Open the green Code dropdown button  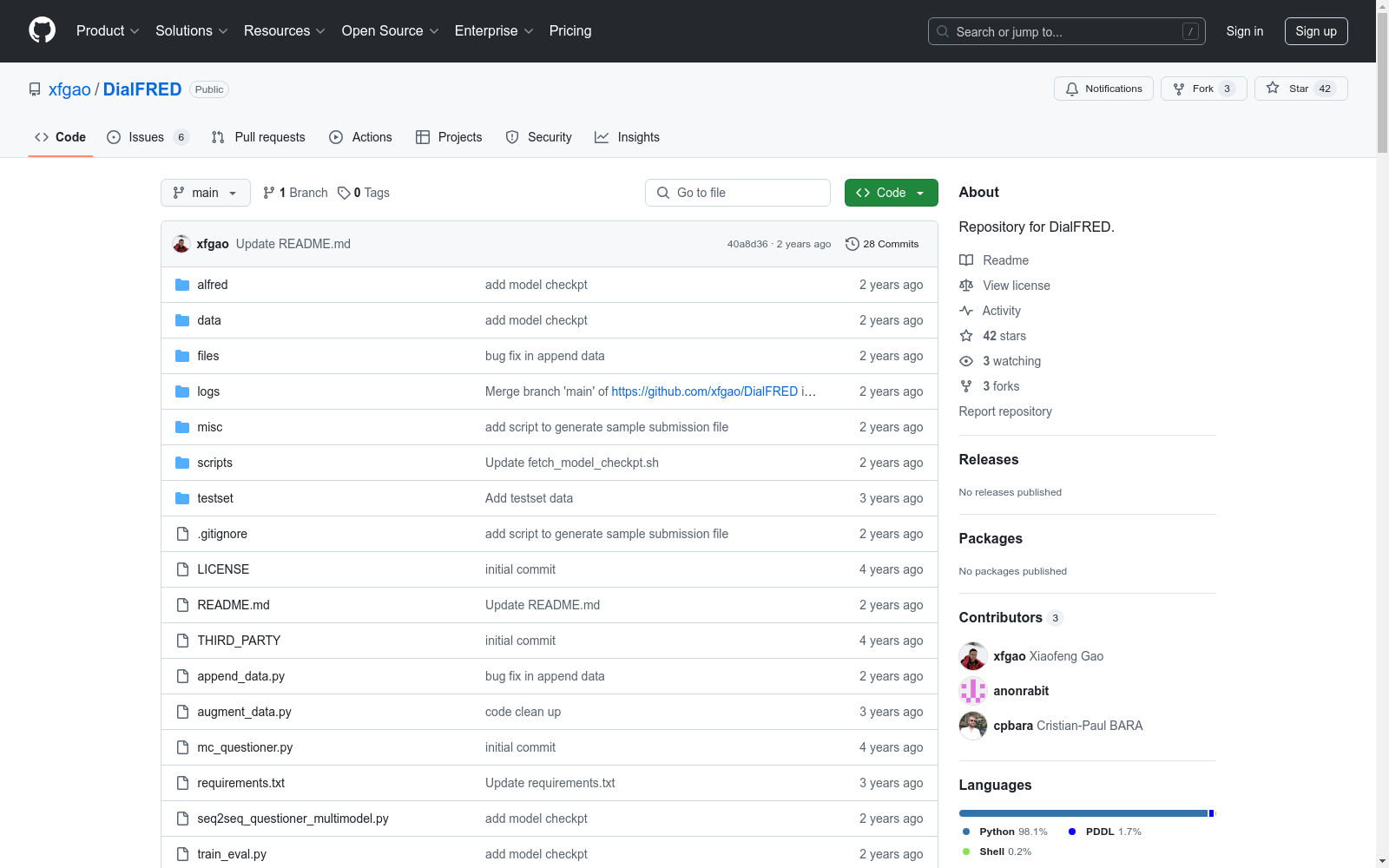(891, 193)
